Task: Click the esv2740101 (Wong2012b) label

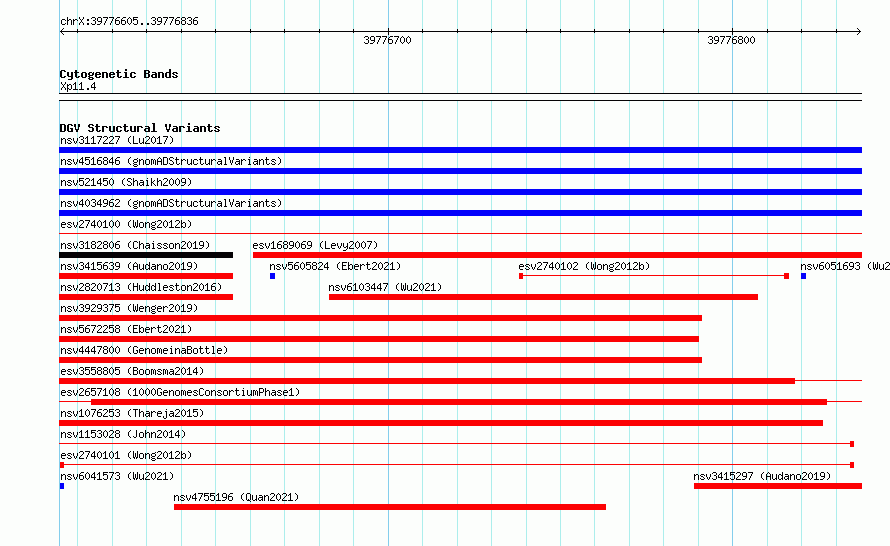Action: [126, 455]
